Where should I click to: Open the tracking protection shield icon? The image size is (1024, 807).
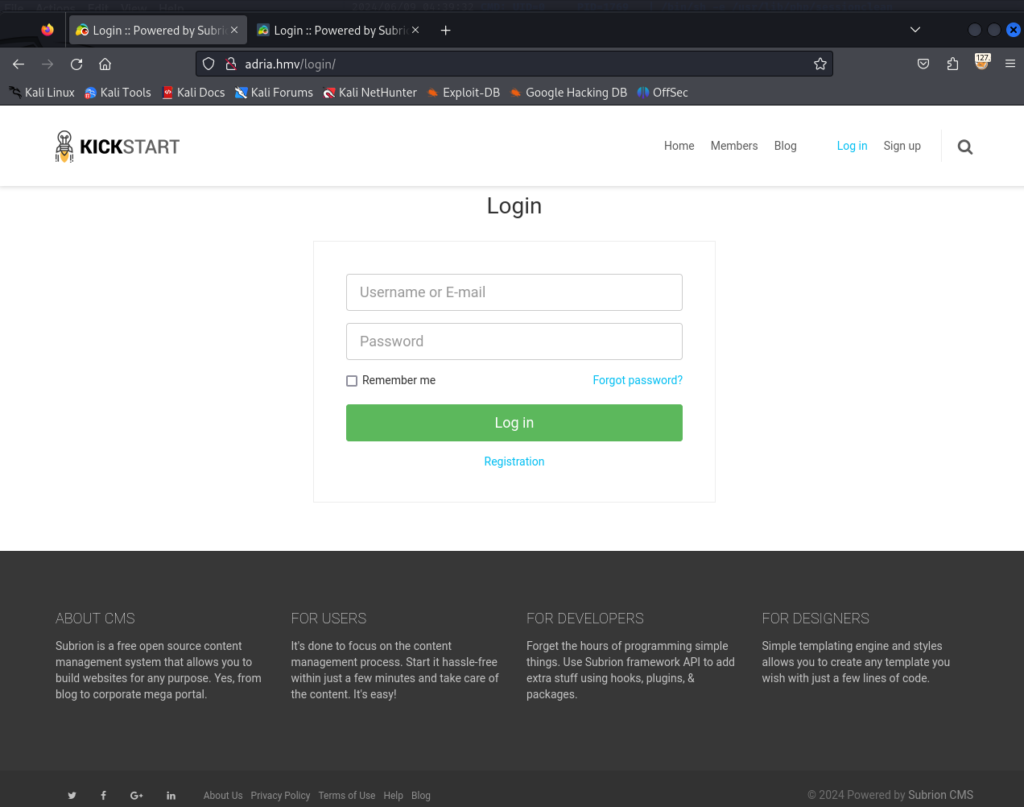[208, 64]
